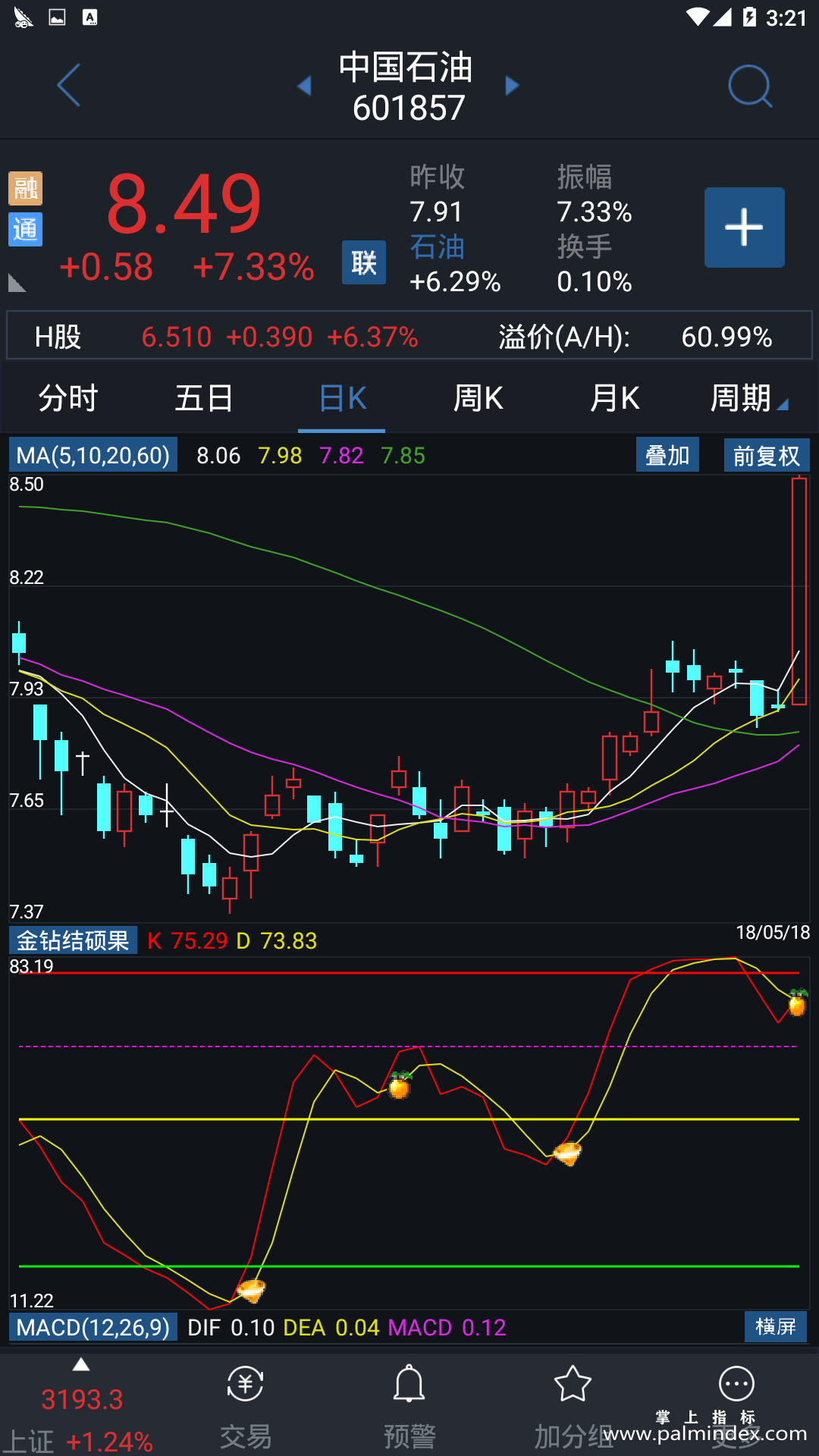Tap the 换手 value 0.10%
This screenshot has width=819, height=1456.
pyautogui.click(x=595, y=282)
